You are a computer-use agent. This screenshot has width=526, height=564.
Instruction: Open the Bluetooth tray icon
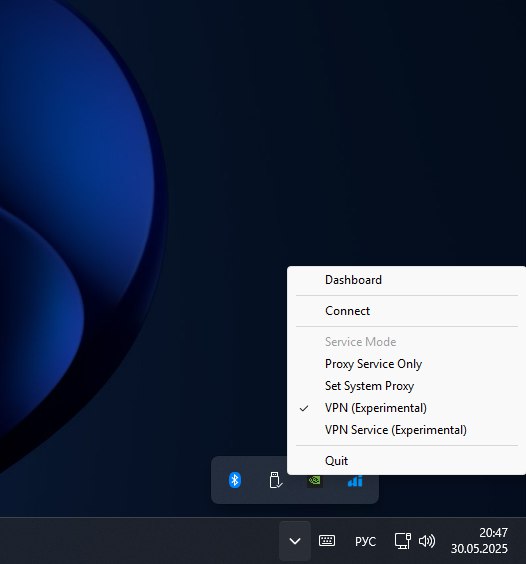[235, 480]
